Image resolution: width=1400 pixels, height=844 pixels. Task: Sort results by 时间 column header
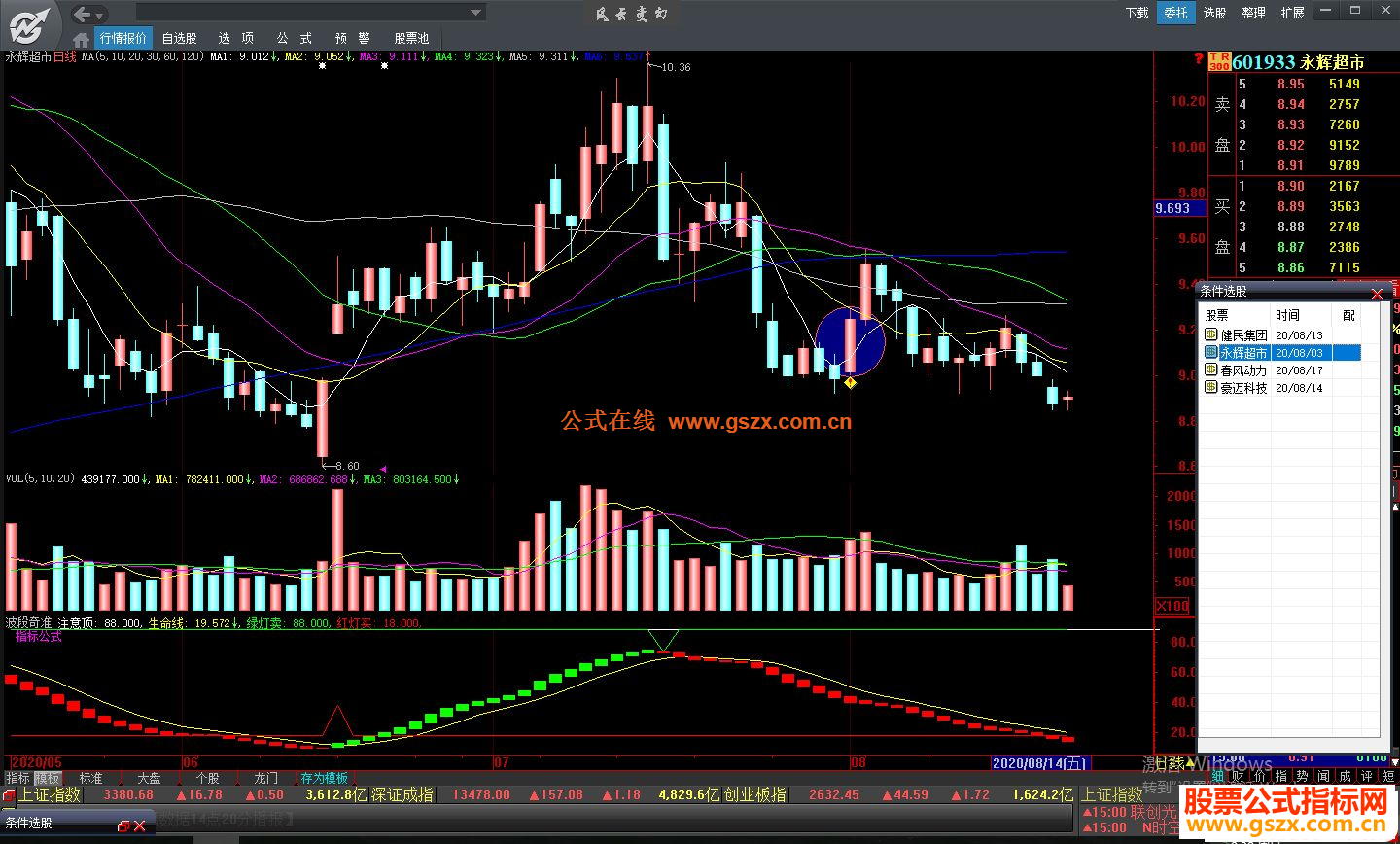point(1287,316)
